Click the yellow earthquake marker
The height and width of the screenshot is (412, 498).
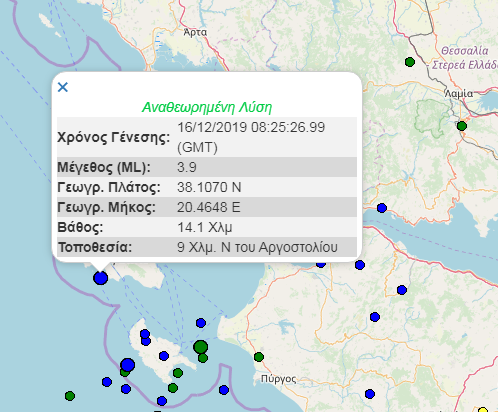pos(483,410)
